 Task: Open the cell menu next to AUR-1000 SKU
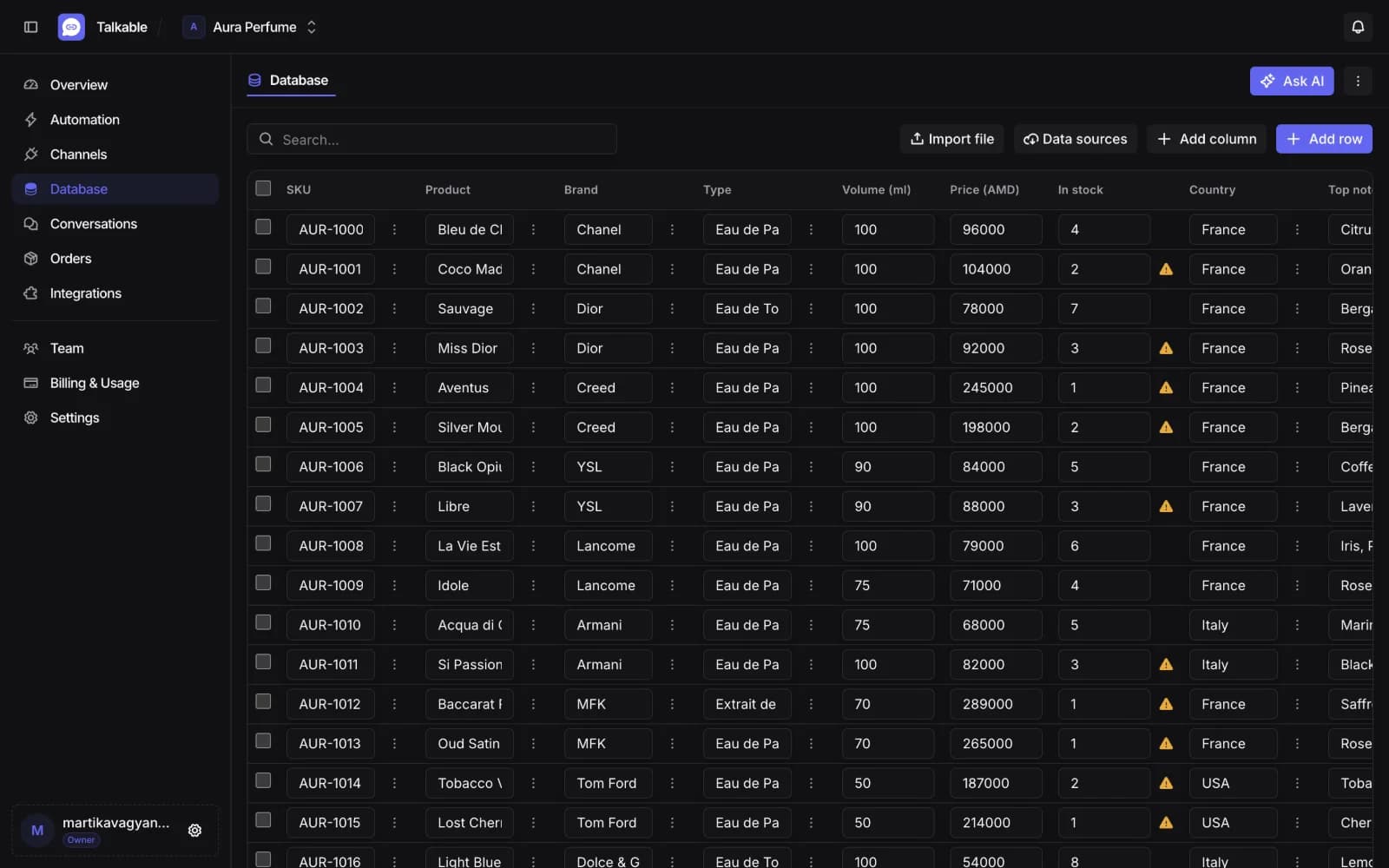click(394, 230)
